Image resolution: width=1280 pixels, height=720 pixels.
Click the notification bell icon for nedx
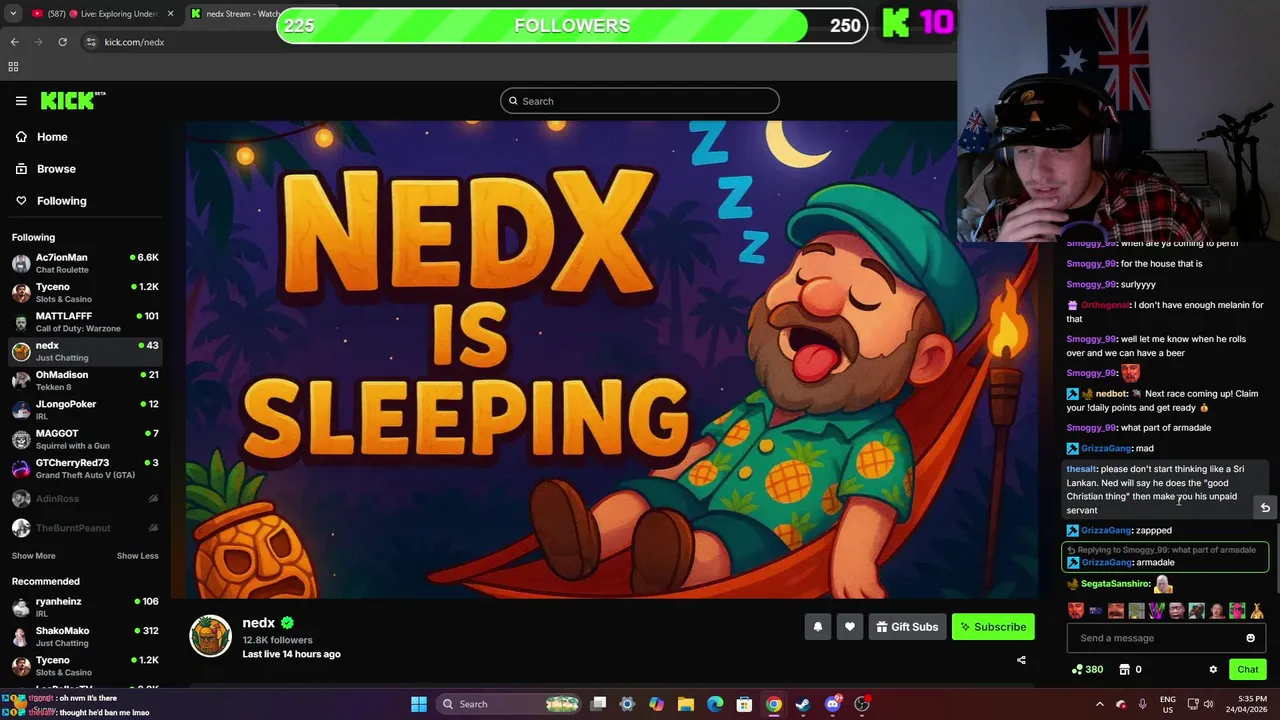[x=818, y=627]
